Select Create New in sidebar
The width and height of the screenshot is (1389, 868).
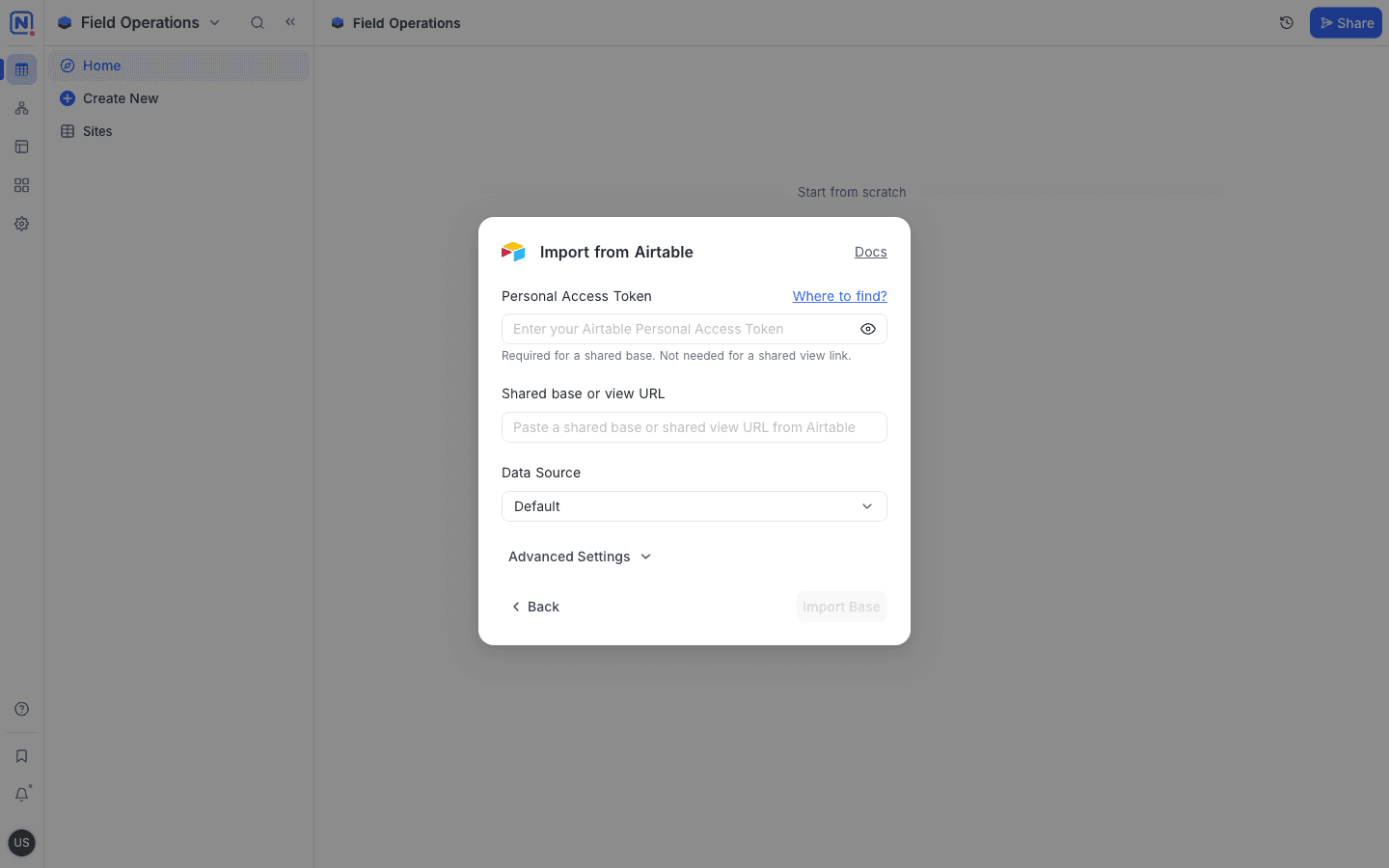point(178,98)
